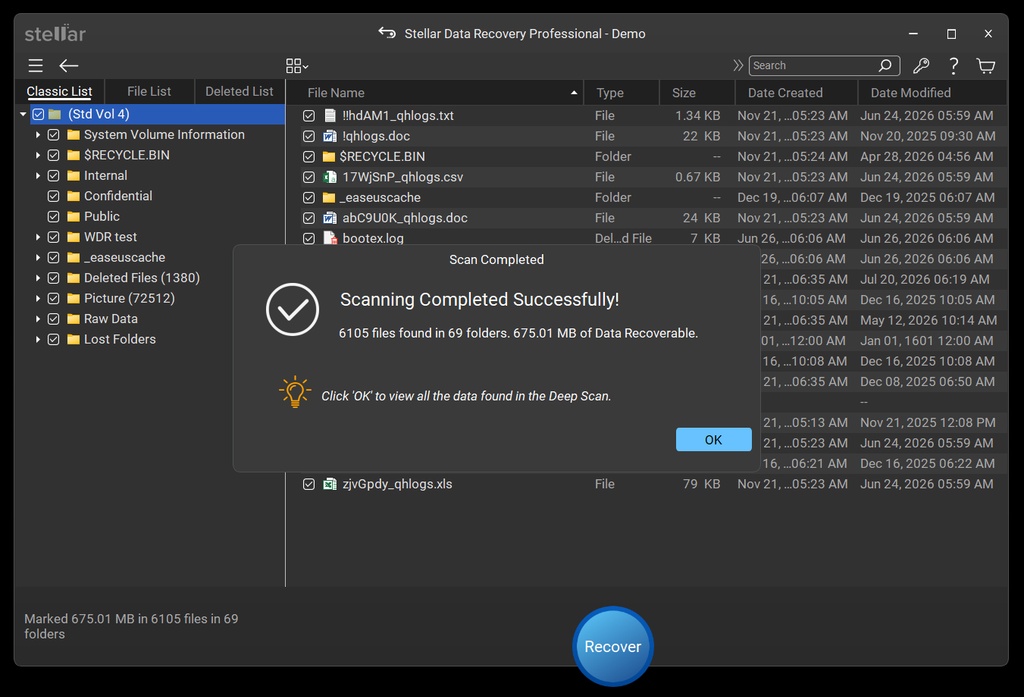Screen dimensions: 1024x697
Task: Open help question mark icon
Action: click(953, 65)
